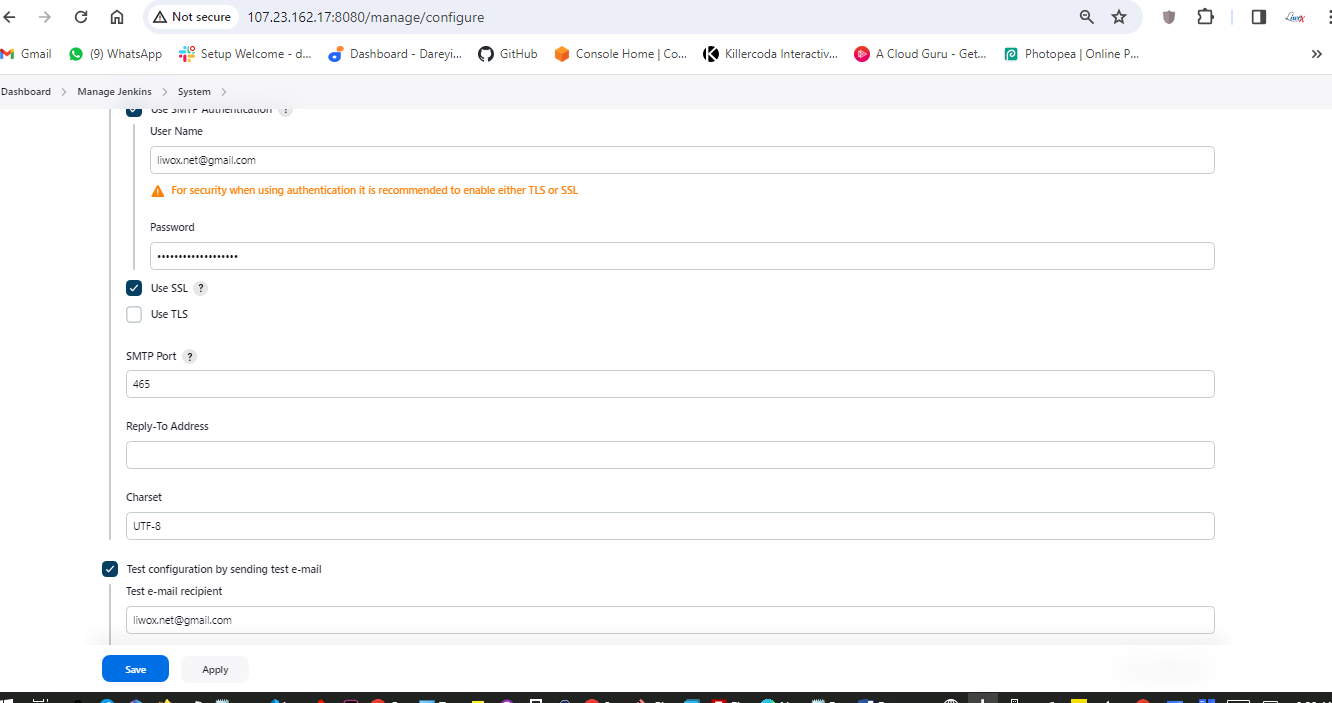The height and width of the screenshot is (703, 1332).
Task: Click the Reply-To Address input field
Action: click(670, 455)
